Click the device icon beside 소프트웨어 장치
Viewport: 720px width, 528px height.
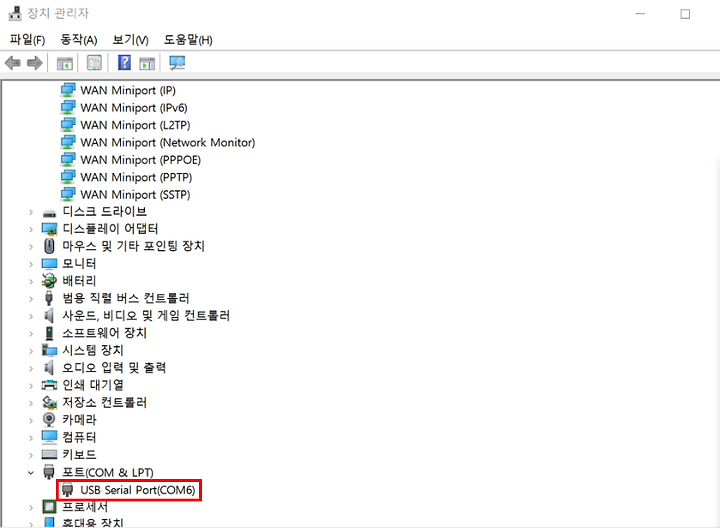coord(49,333)
